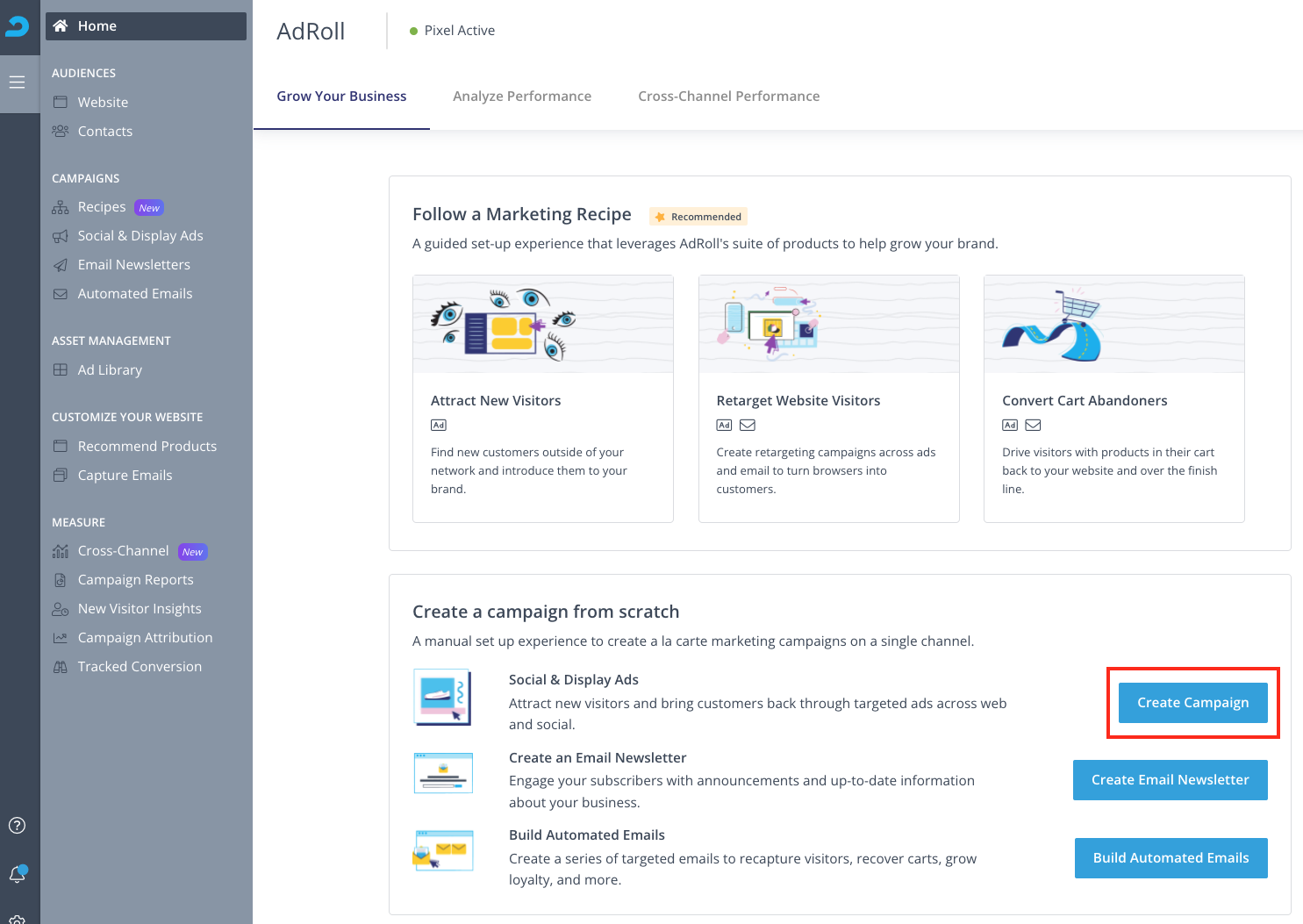Click the Create Email Newsletter button
This screenshot has width=1303, height=924.
(1170, 780)
